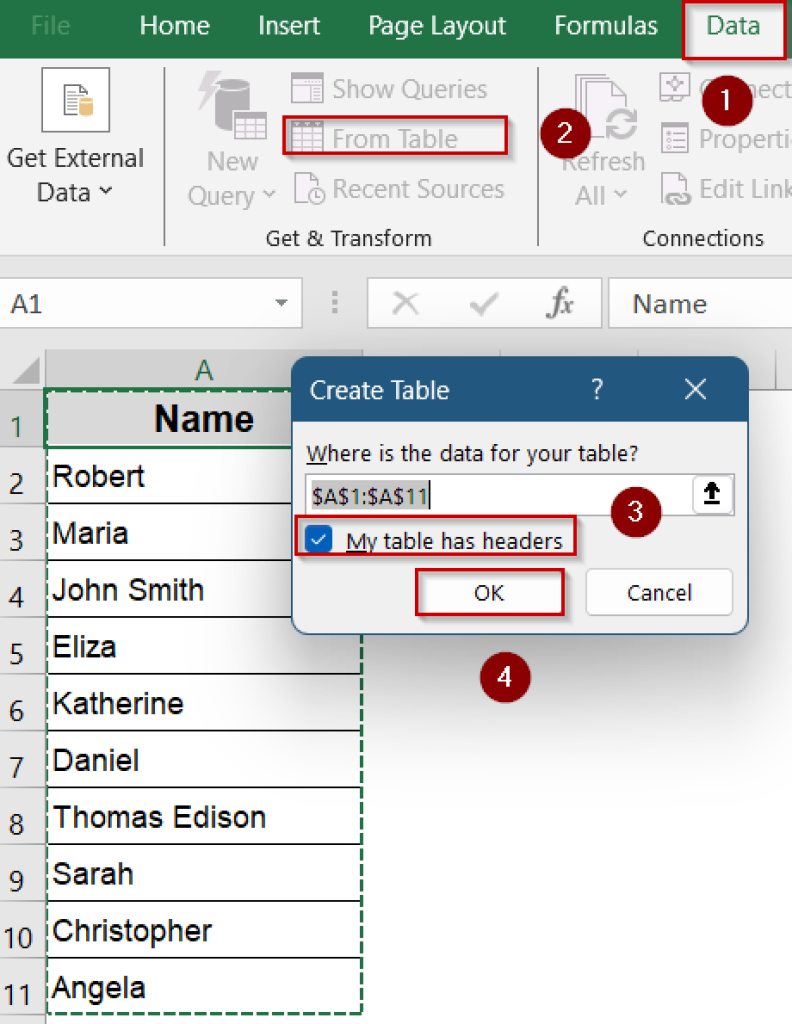Click inside the table range input field

(480, 494)
